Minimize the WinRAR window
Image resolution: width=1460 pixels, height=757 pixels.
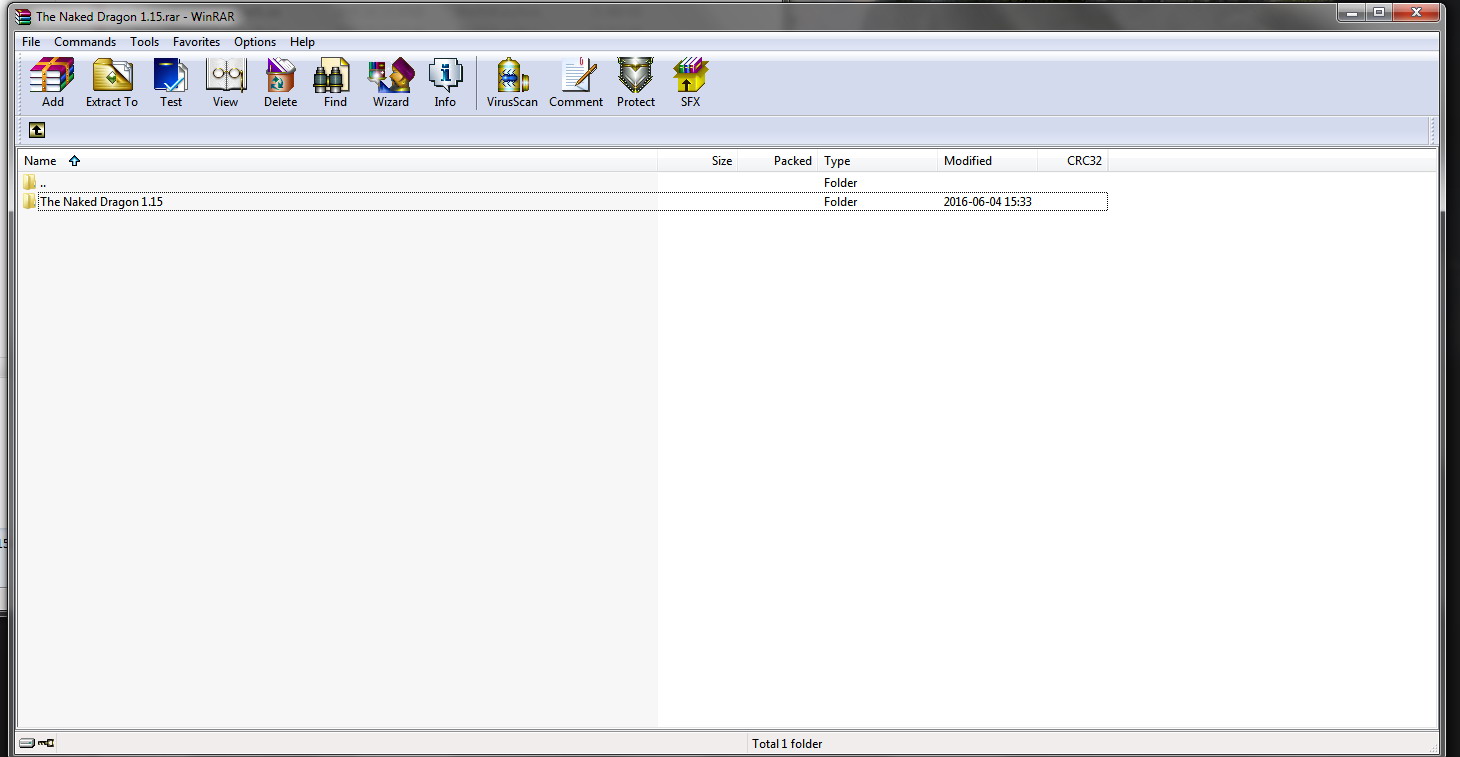click(x=1352, y=13)
